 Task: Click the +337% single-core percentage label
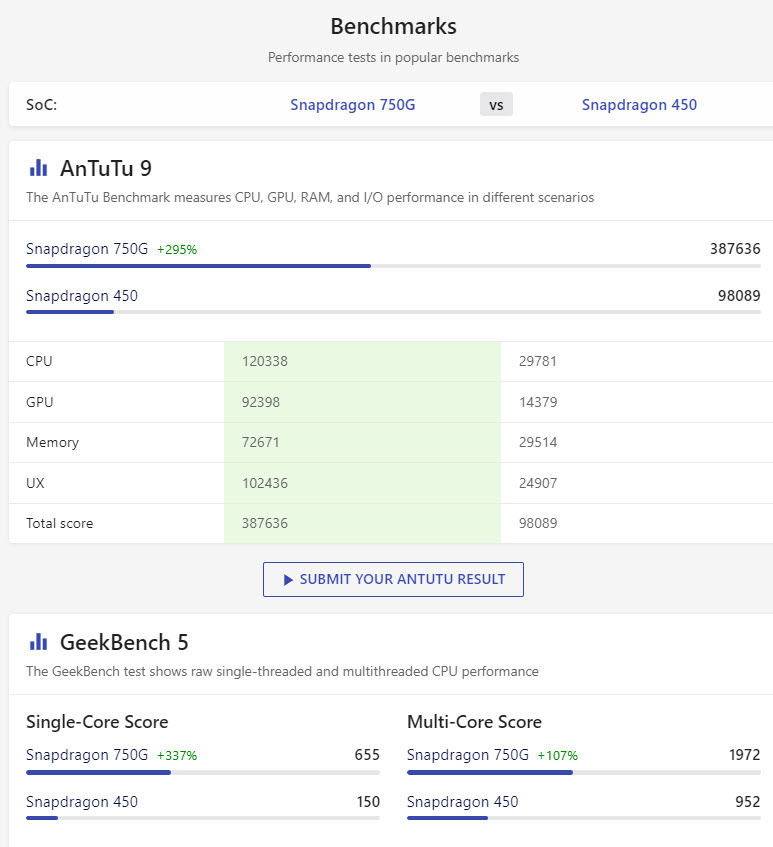177,756
